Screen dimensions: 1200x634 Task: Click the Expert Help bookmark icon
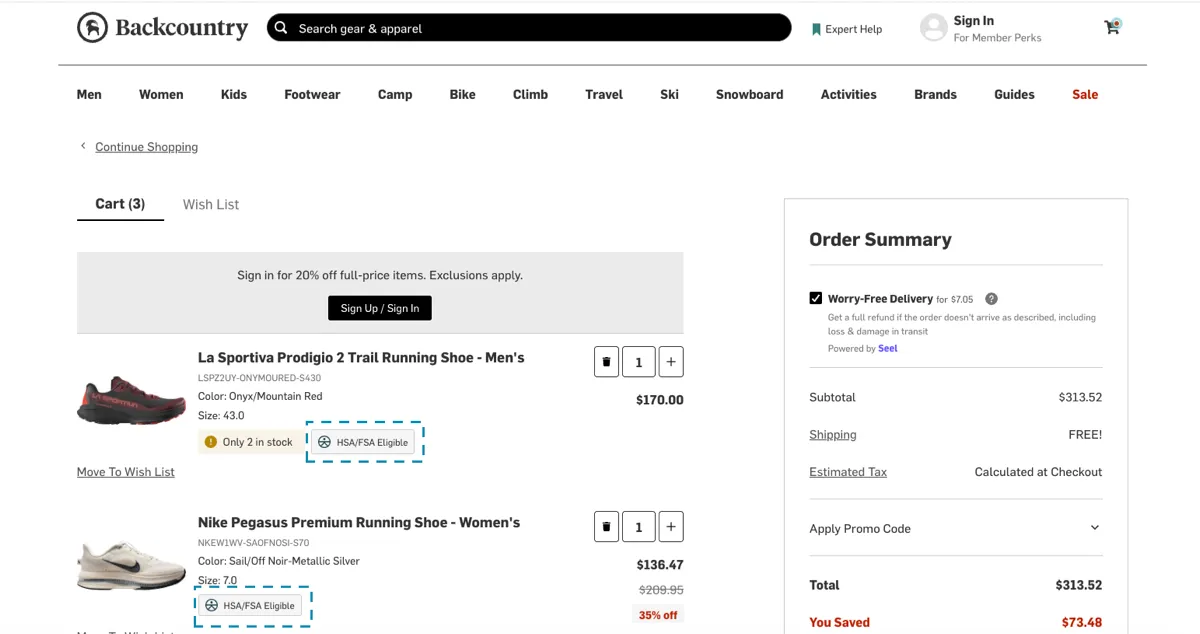[816, 29]
